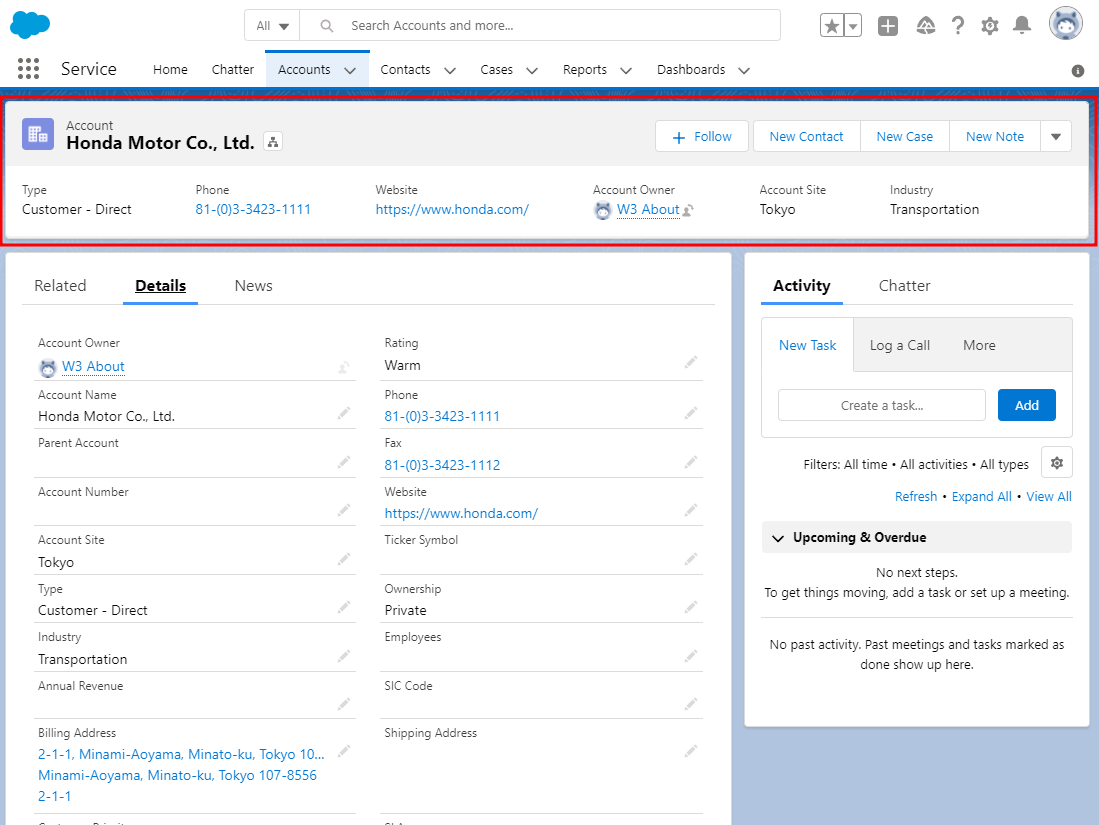Change owner icon in Details Account Owner field

pos(343,367)
